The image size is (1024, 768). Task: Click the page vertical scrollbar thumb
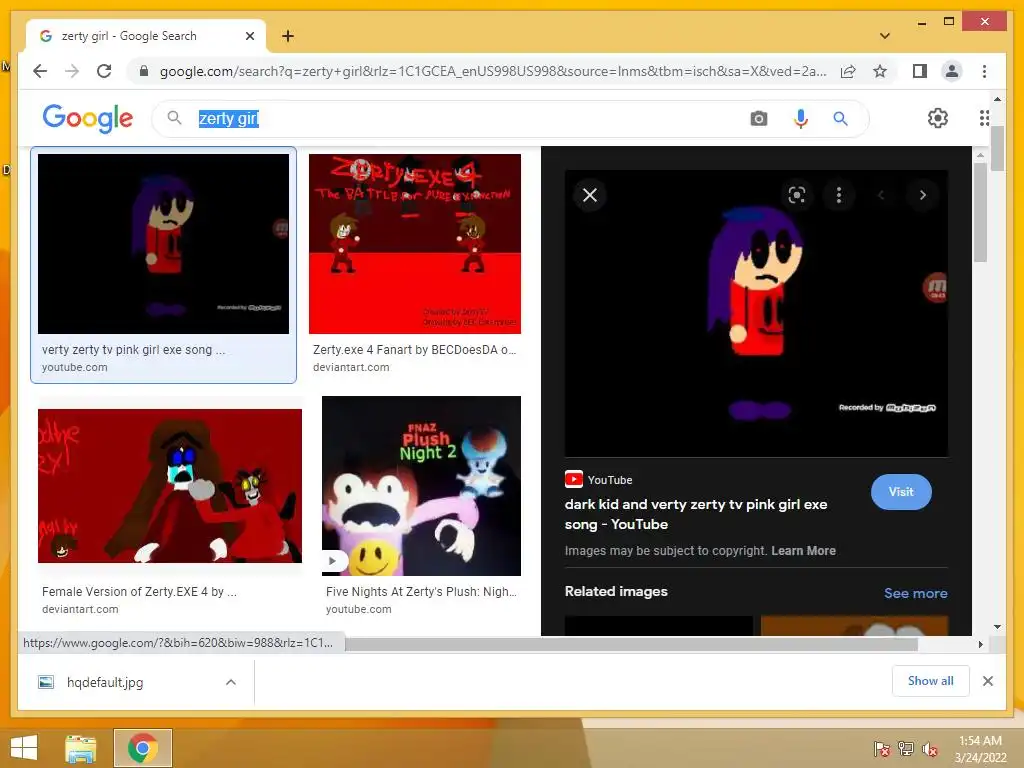[x=997, y=148]
